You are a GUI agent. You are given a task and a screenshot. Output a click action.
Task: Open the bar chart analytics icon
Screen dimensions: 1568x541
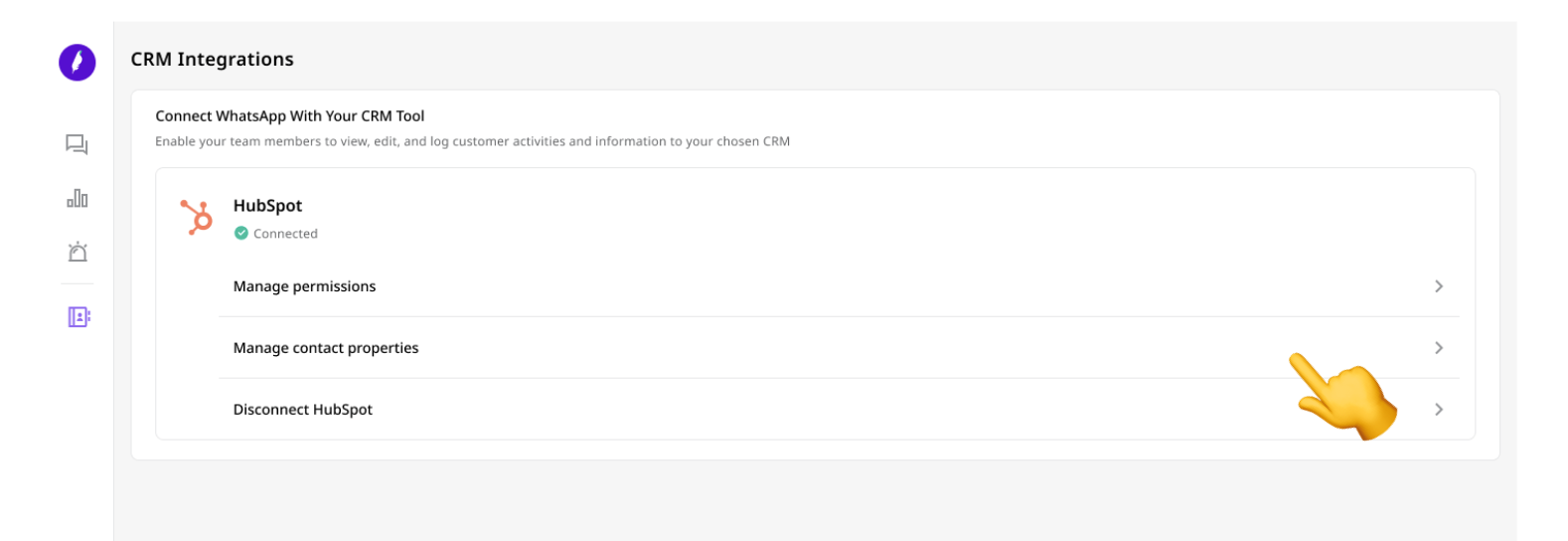click(x=78, y=198)
